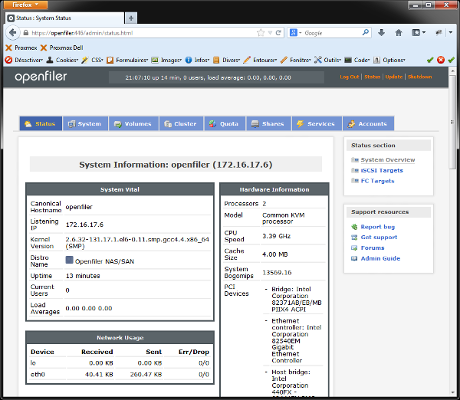Click the listening IP value 172.16.17.6
The width and height of the screenshot is (460, 400).
coord(84,225)
